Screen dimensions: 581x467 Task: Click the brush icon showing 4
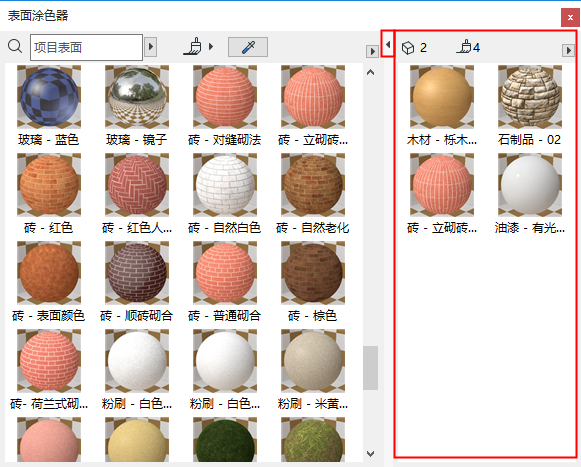tap(464, 47)
